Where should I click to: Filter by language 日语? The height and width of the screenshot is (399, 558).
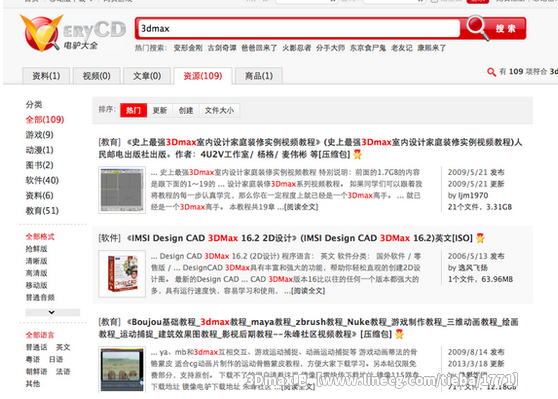point(56,359)
